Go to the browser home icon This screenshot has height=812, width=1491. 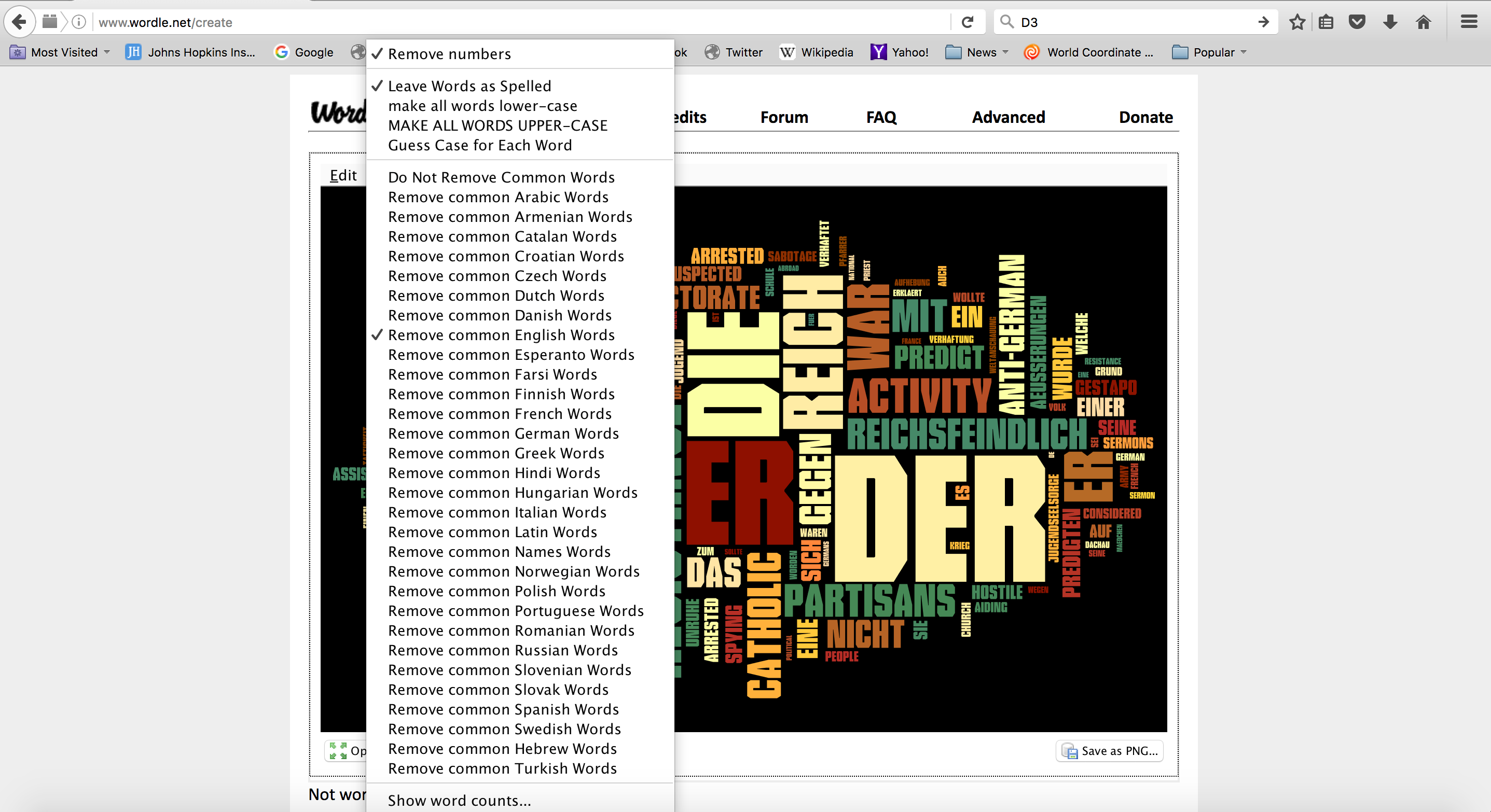[x=1423, y=22]
